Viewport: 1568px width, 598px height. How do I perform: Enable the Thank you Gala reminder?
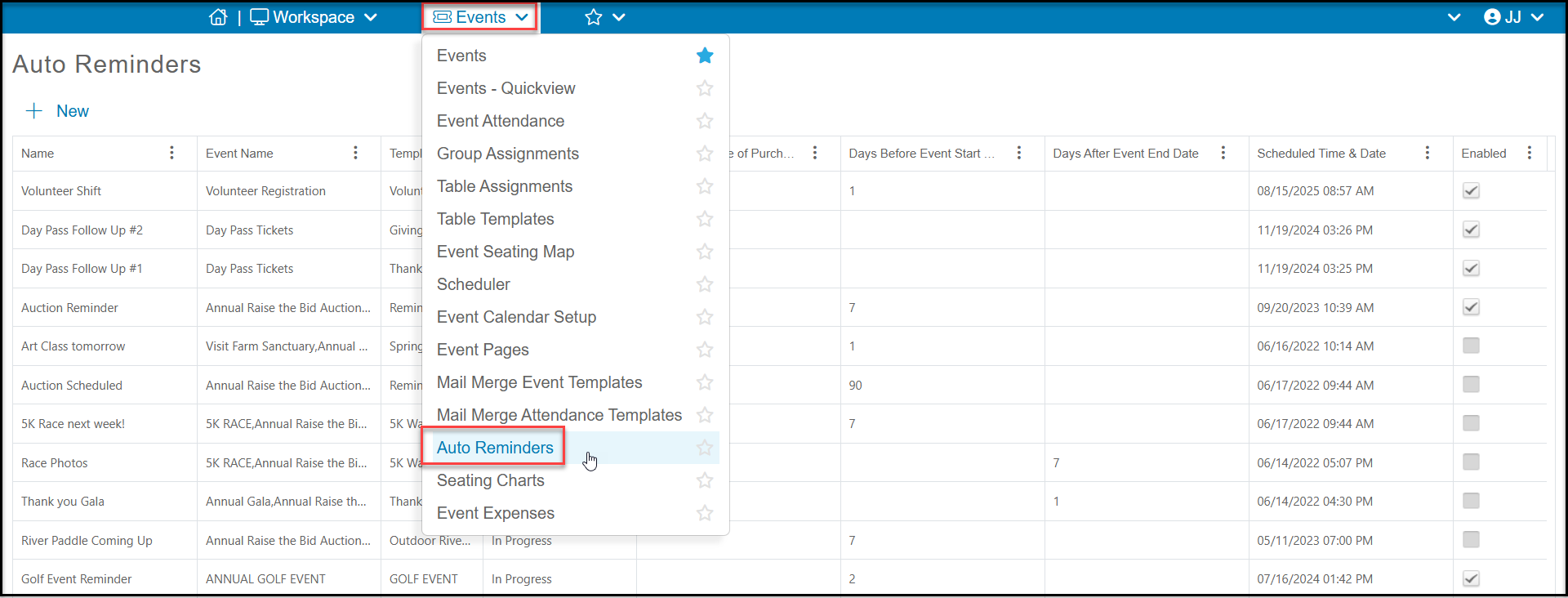click(1471, 501)
